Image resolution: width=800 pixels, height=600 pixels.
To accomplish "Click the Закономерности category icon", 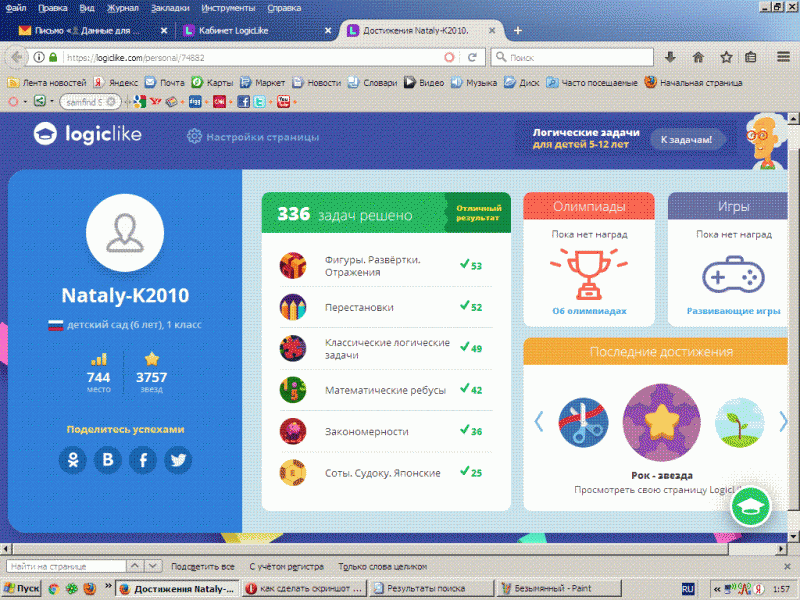I will pos(293,431).
